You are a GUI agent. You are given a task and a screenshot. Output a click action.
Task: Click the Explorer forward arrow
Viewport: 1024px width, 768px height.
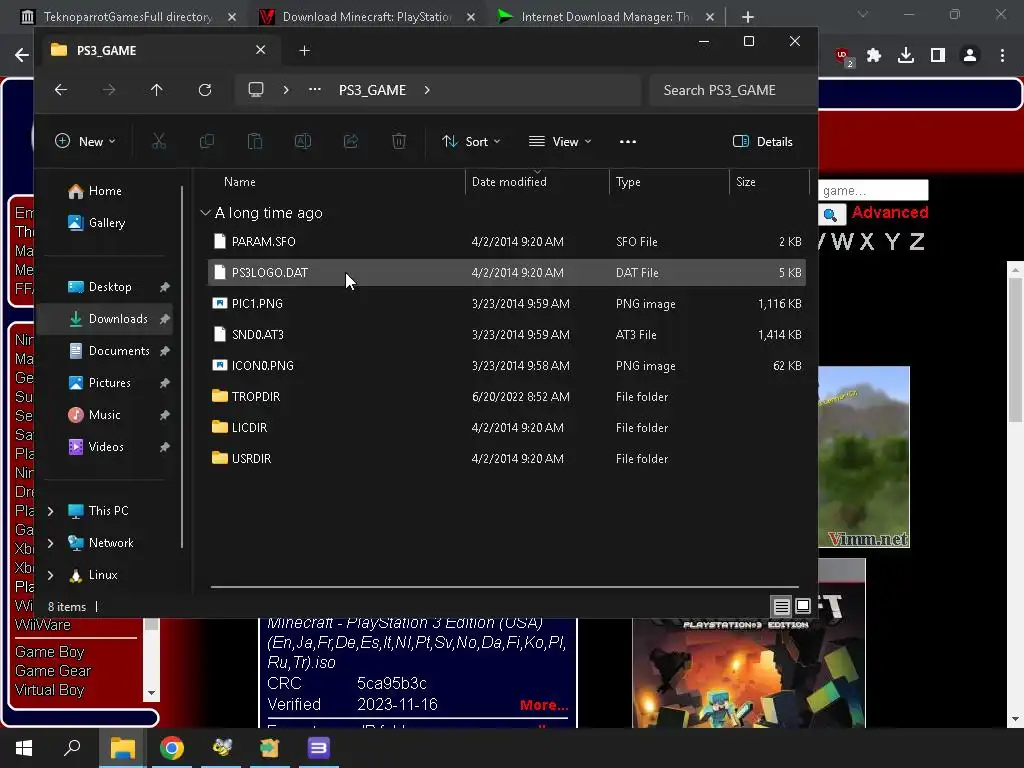point(109,90)
